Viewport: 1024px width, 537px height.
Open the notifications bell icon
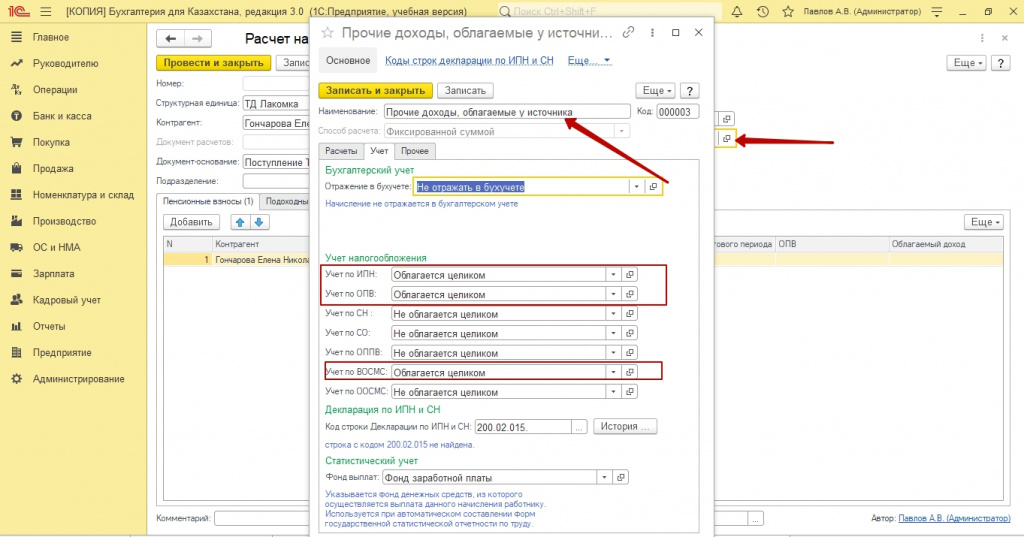[737, 12]
